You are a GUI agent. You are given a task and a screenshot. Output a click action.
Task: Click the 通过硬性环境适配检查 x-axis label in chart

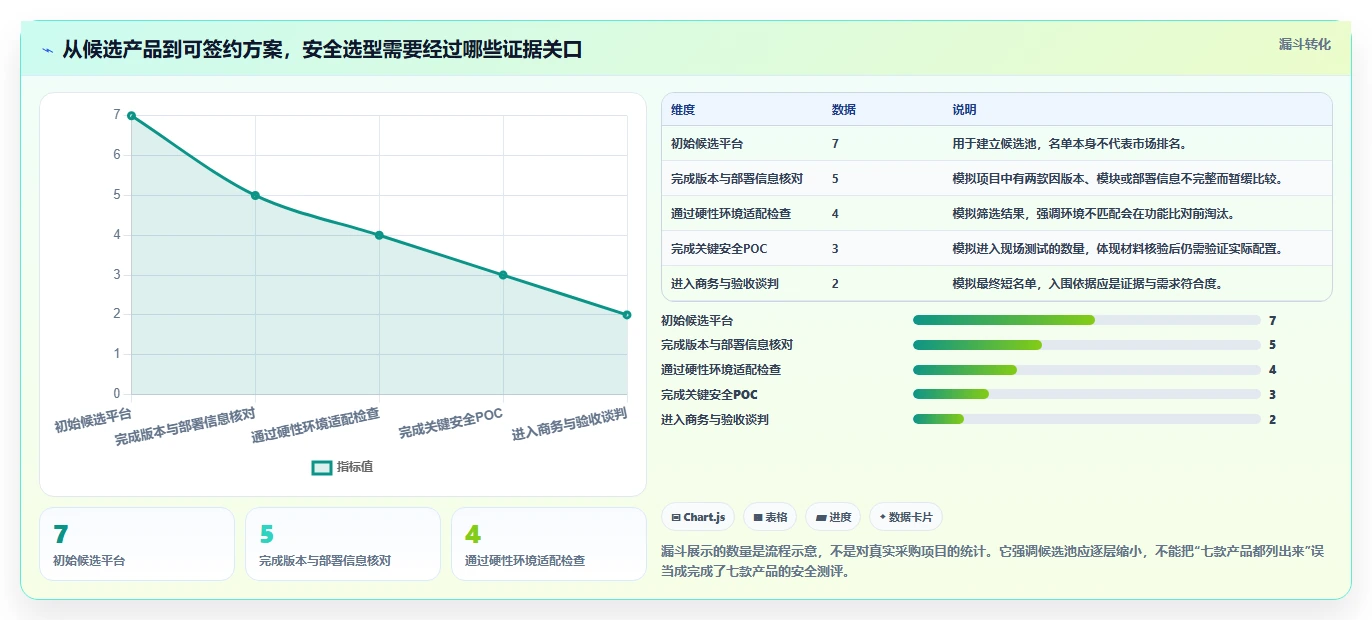pos(316,426)
